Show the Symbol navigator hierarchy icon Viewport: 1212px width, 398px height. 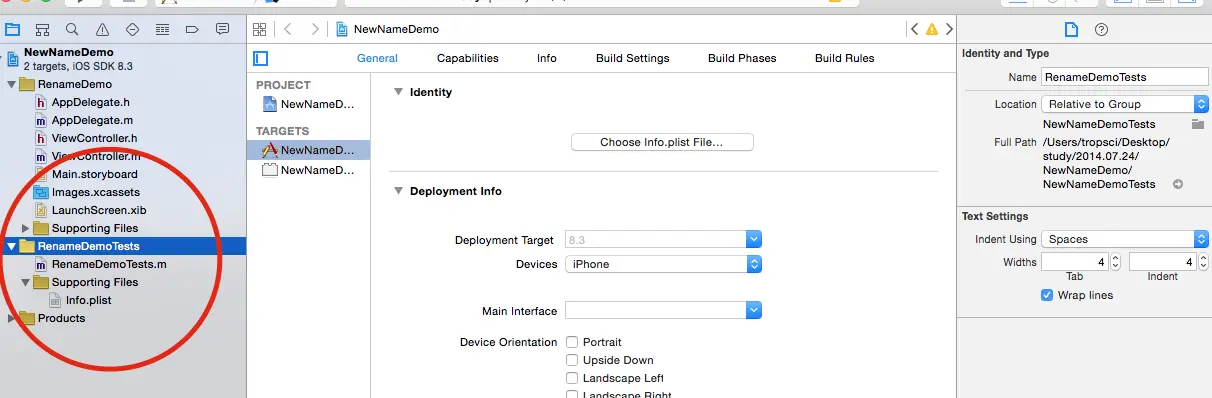[42, 29]
